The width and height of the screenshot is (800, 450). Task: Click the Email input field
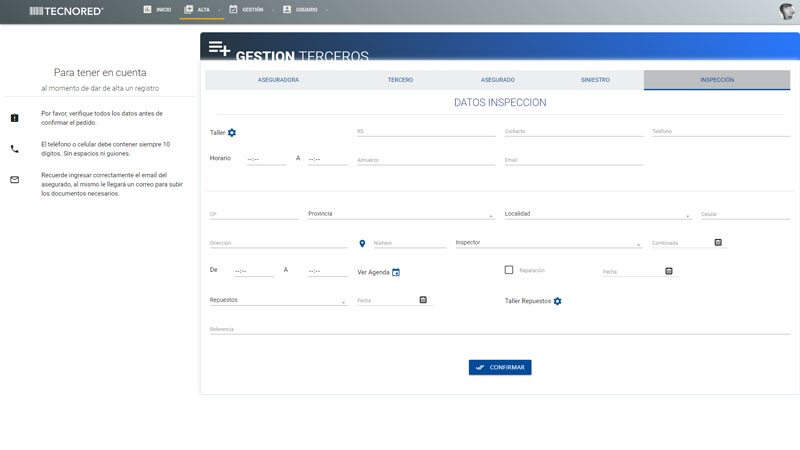tap(573, 159)
